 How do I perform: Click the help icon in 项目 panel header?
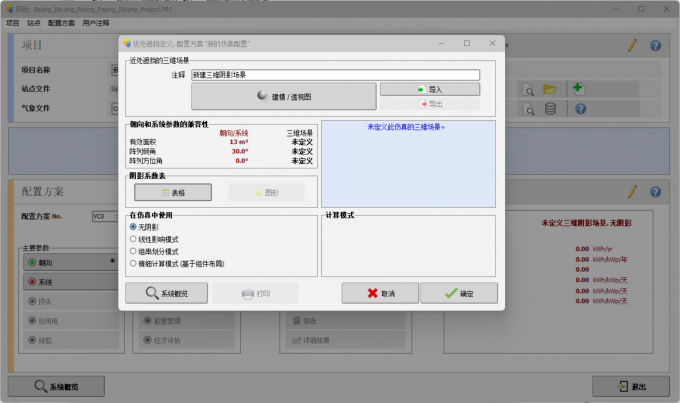[655, 45]
